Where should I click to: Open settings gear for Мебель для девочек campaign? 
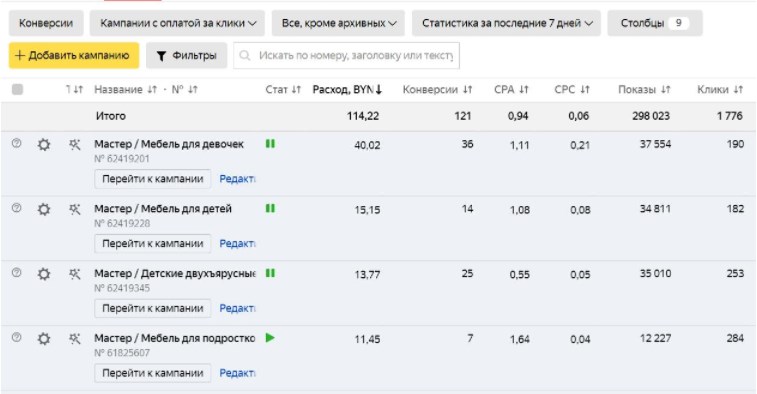click(44, 144)
